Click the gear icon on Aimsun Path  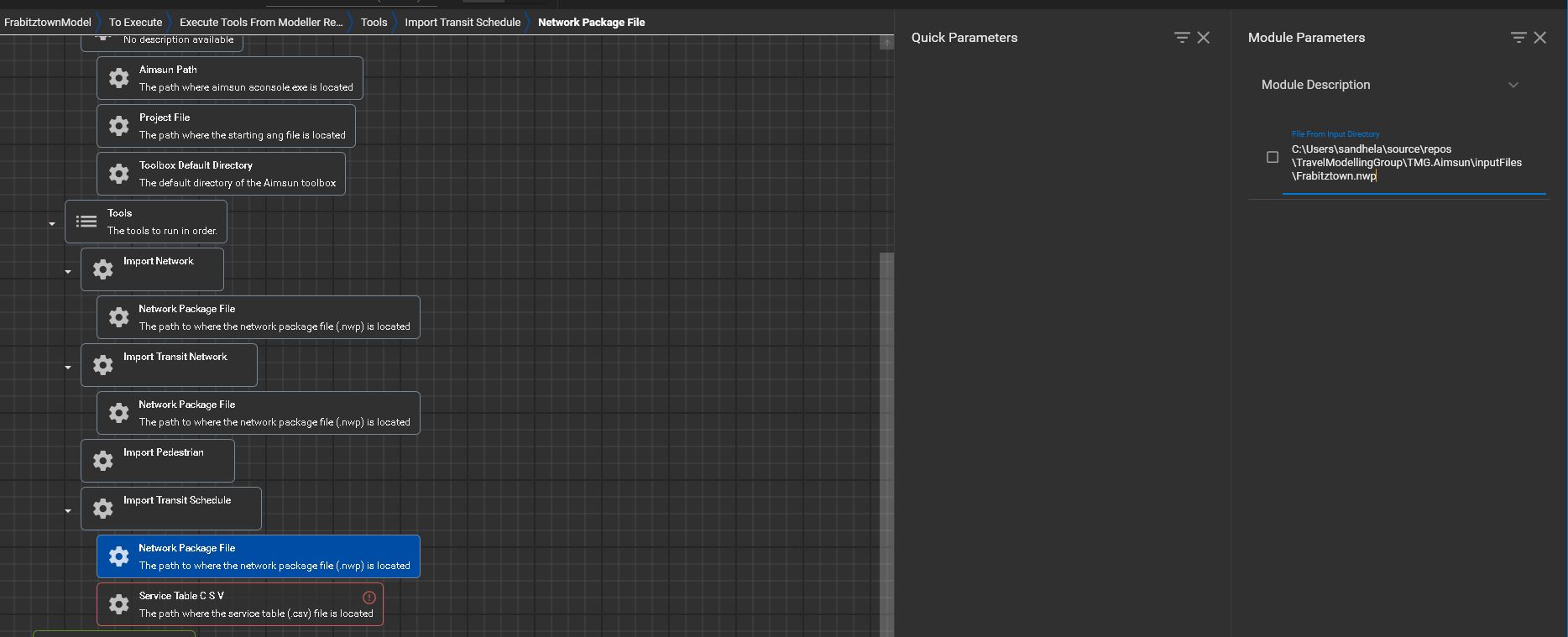click(119, 78)
